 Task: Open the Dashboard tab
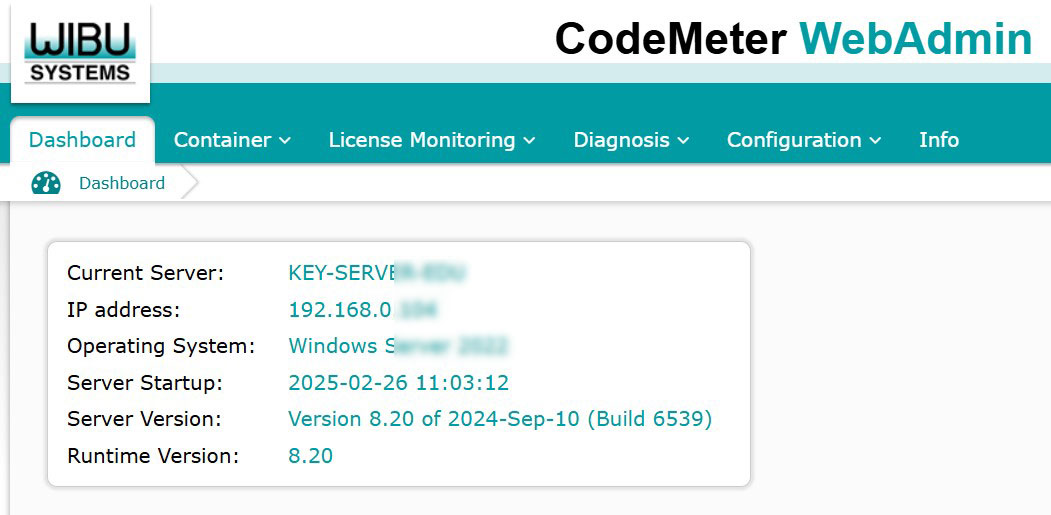pyautogui.click(x=82, y=140)
